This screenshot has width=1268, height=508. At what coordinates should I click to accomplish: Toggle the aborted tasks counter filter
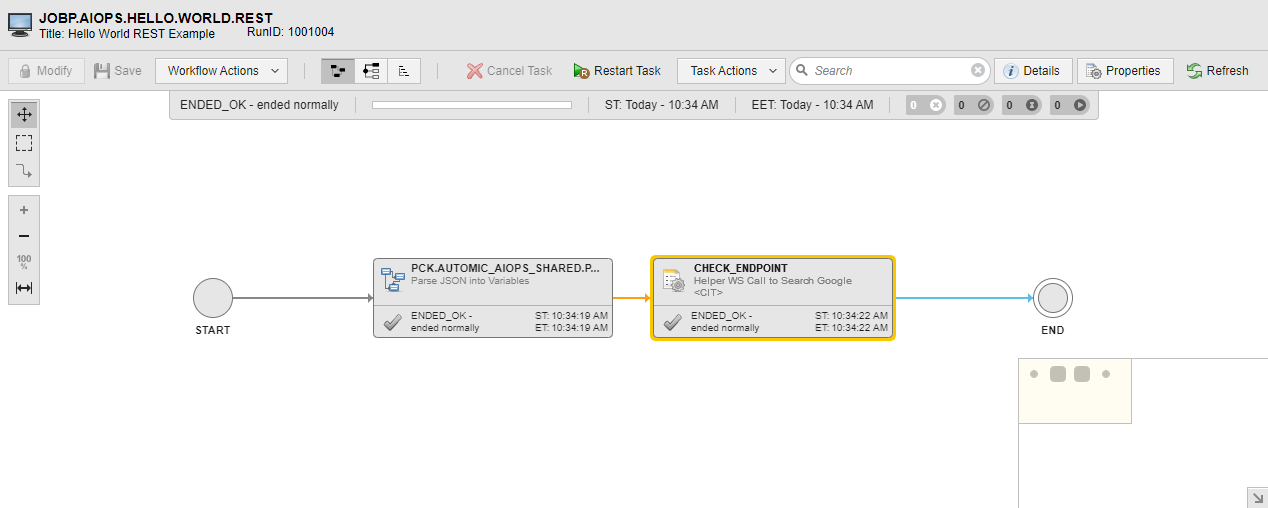(x=926, y=105)
